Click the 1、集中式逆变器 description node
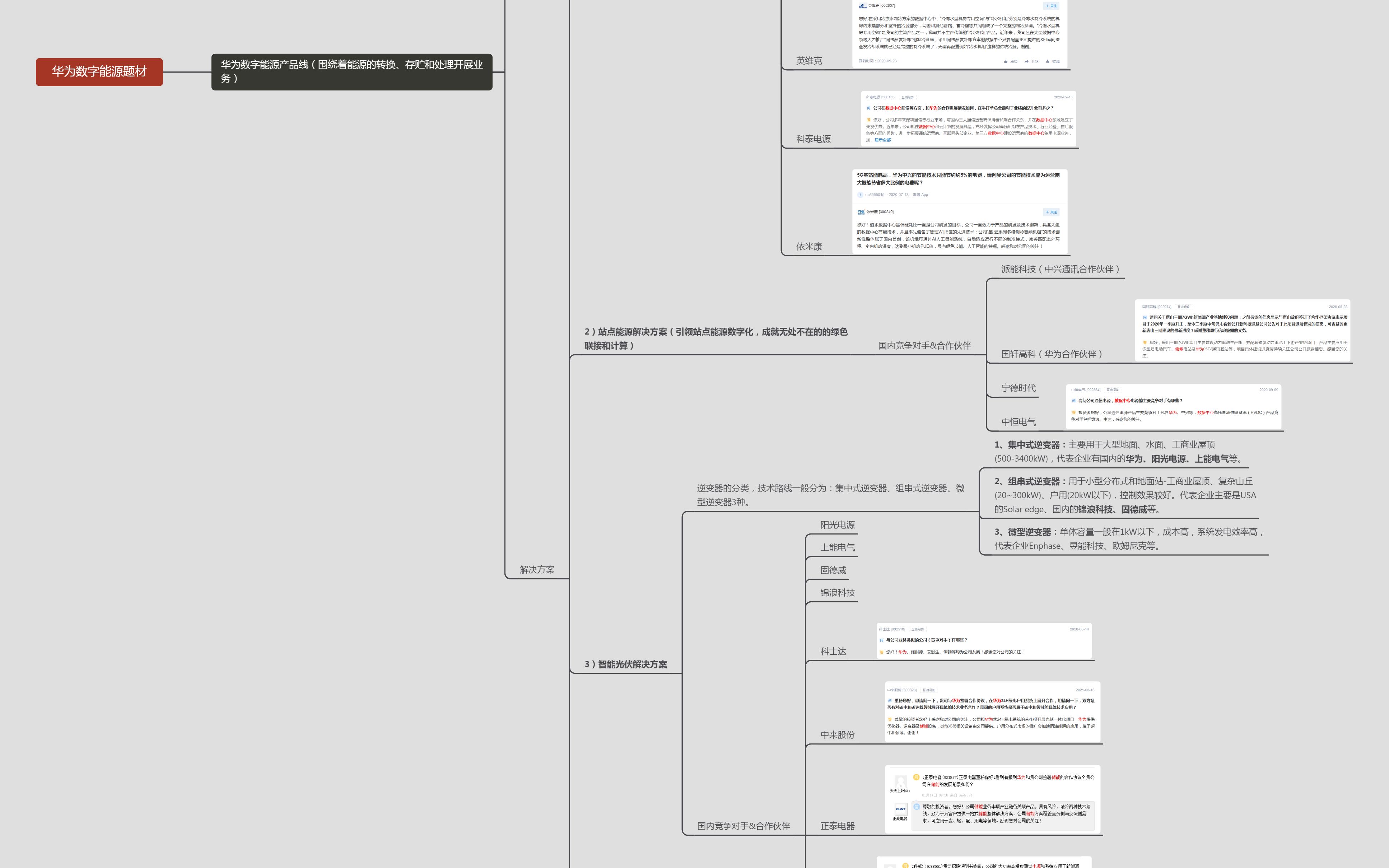1389x868 pixels. point(1119,451)
